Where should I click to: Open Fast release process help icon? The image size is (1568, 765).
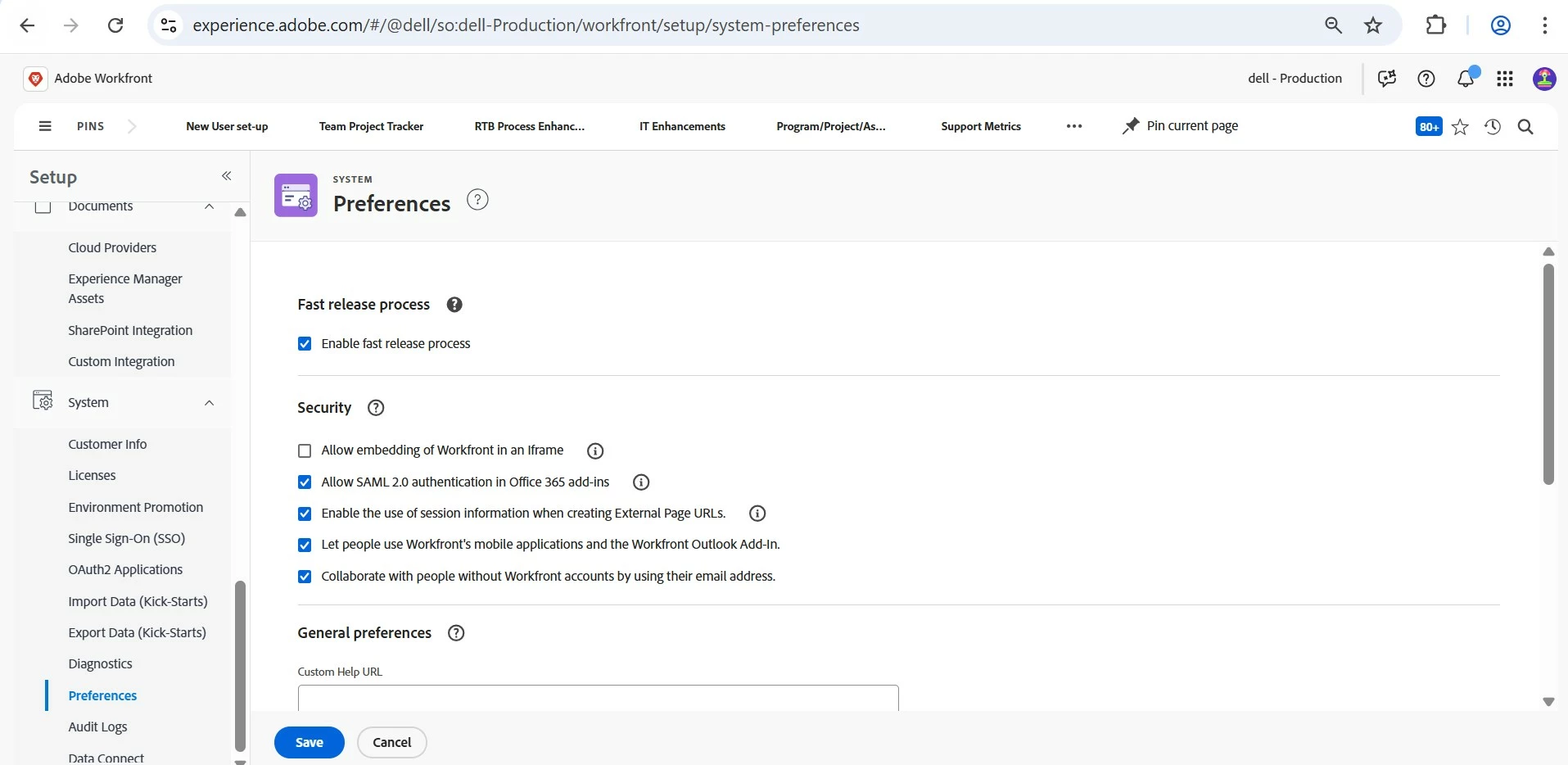tap(454, 305)
